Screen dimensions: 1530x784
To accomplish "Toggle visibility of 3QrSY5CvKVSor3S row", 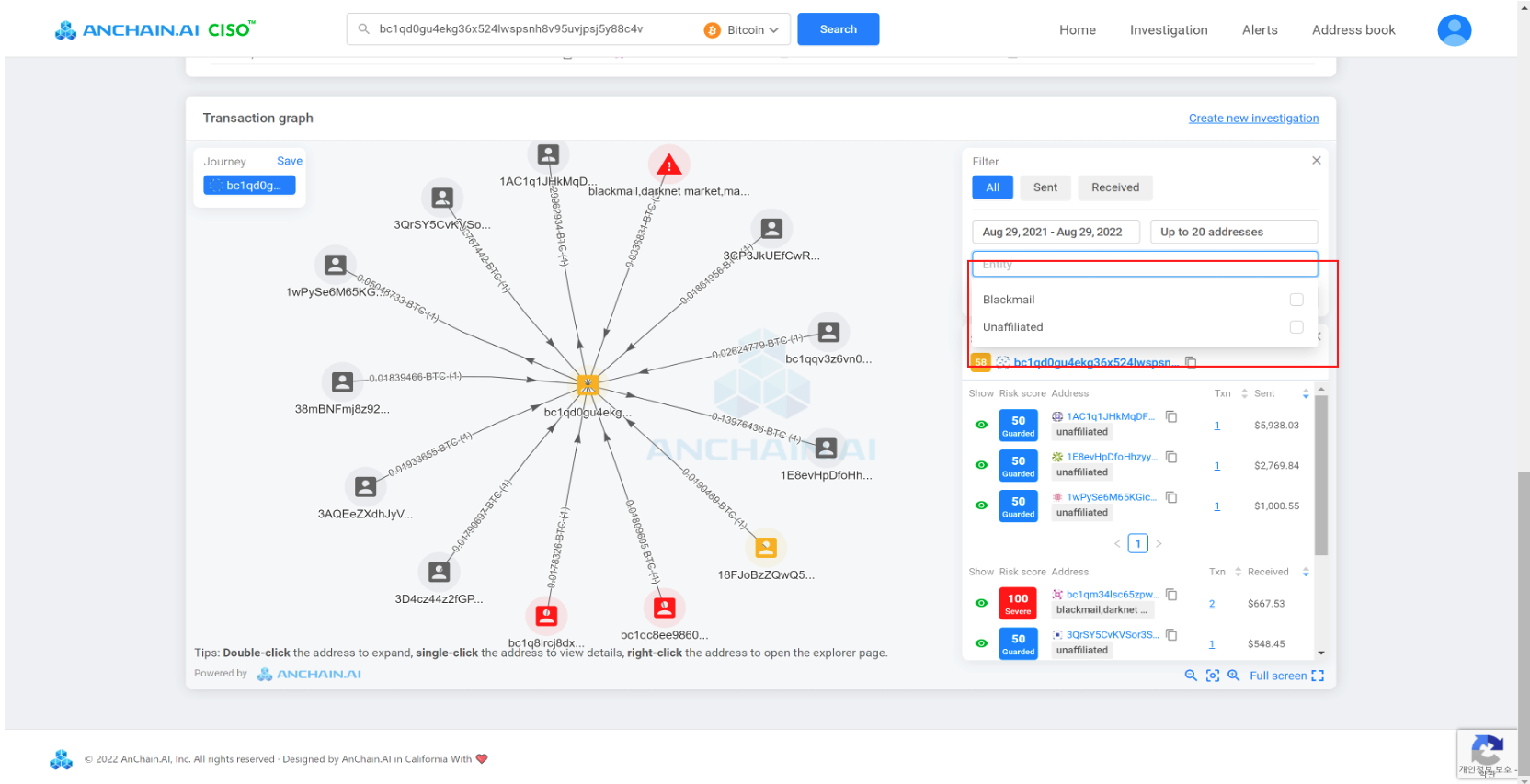I will click(x=981, y=643).
